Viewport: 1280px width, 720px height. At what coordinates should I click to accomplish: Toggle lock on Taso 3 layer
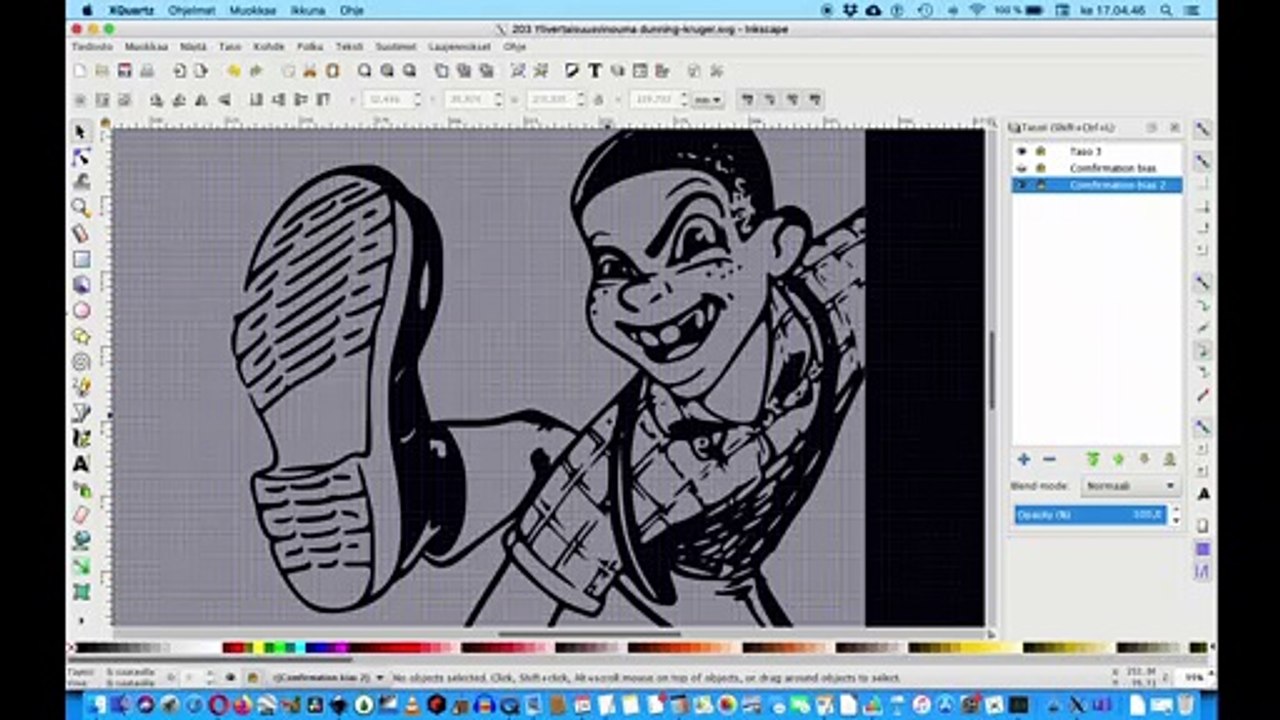pos(1040,151)
